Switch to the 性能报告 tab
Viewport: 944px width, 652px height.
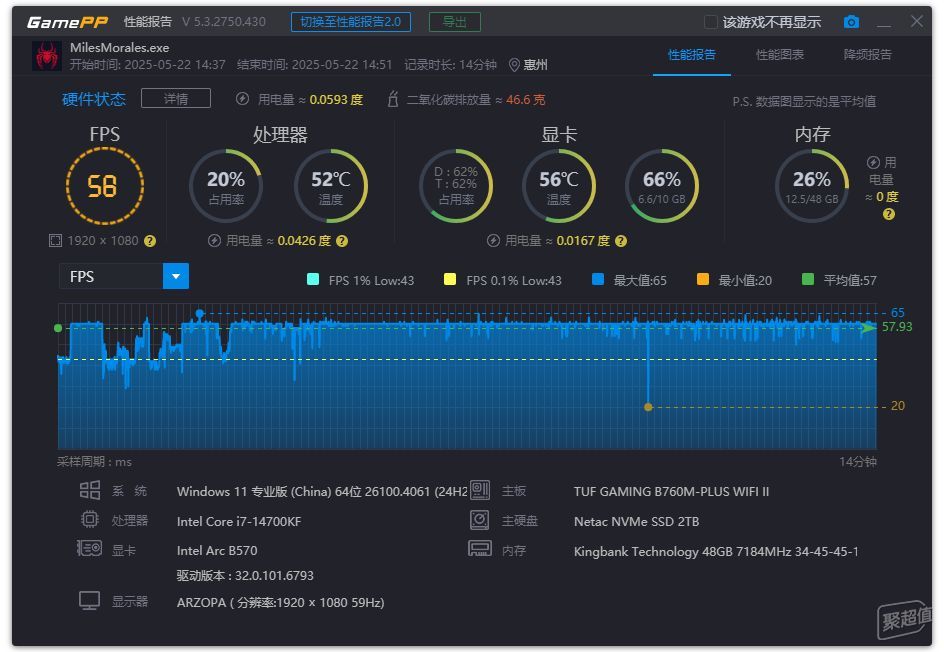(x=692, y=55)
